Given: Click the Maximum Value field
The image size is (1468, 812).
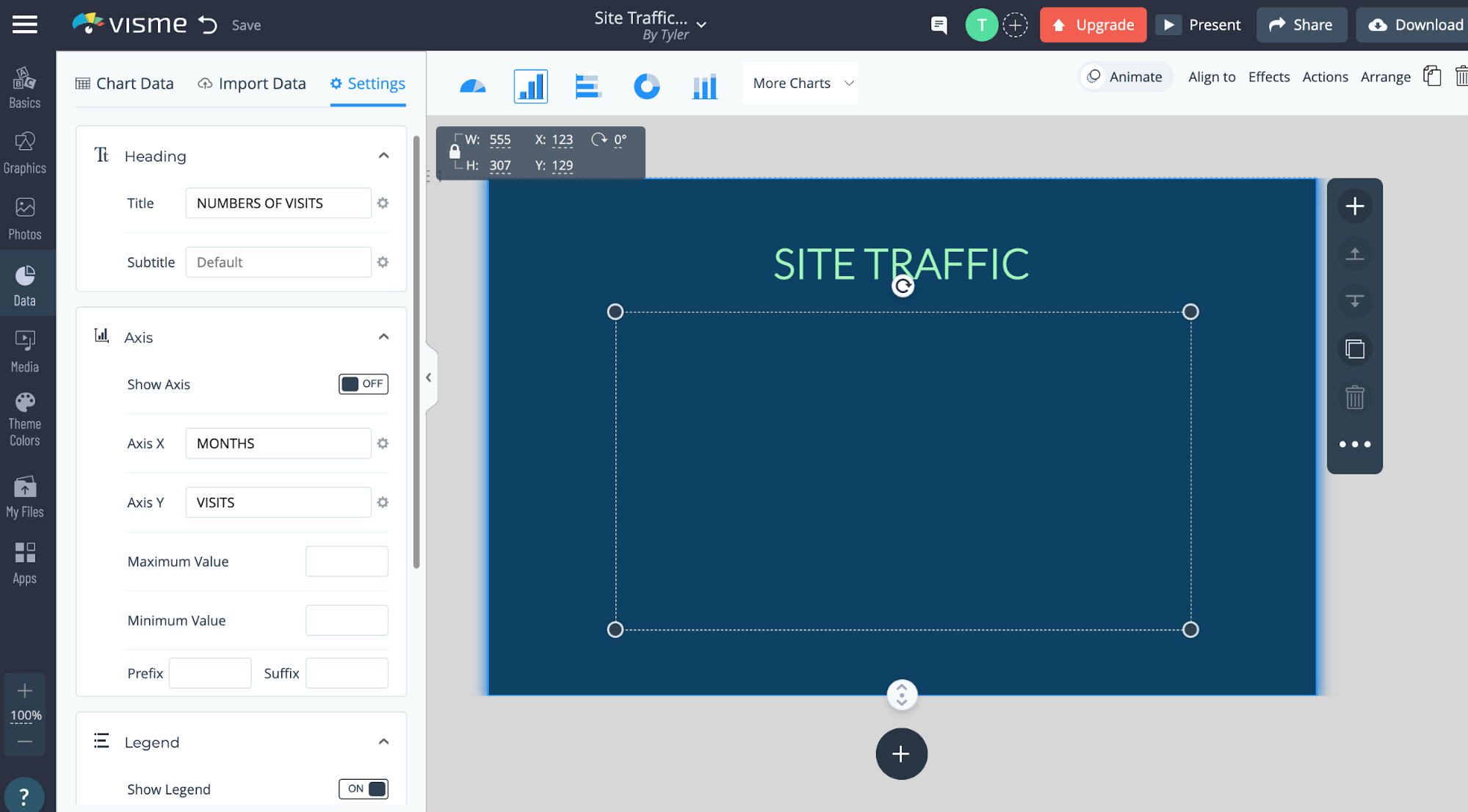Looking at the screenshot, I should tap(347, 562).
